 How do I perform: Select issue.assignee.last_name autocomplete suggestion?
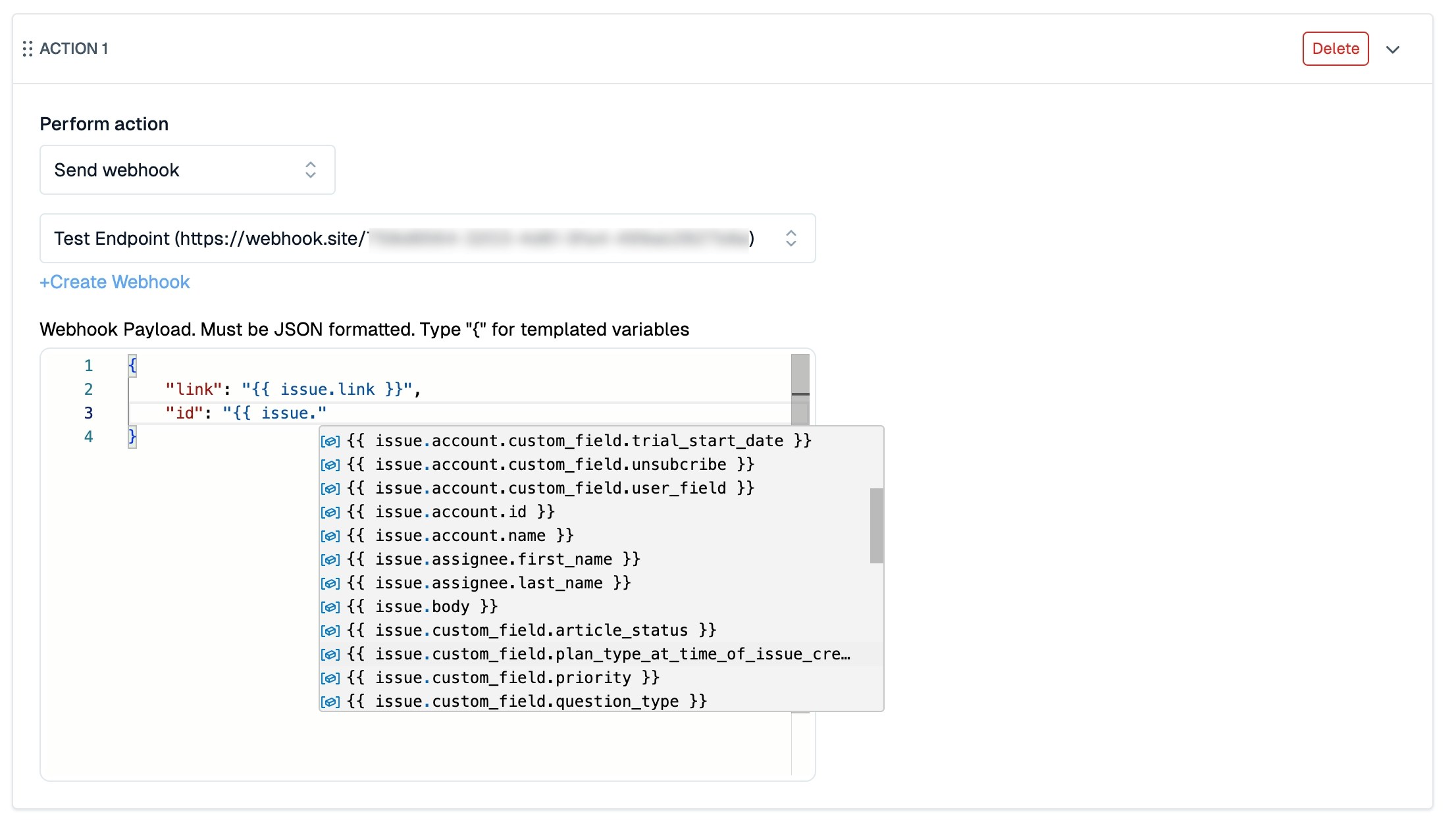(x=488, y=583)
